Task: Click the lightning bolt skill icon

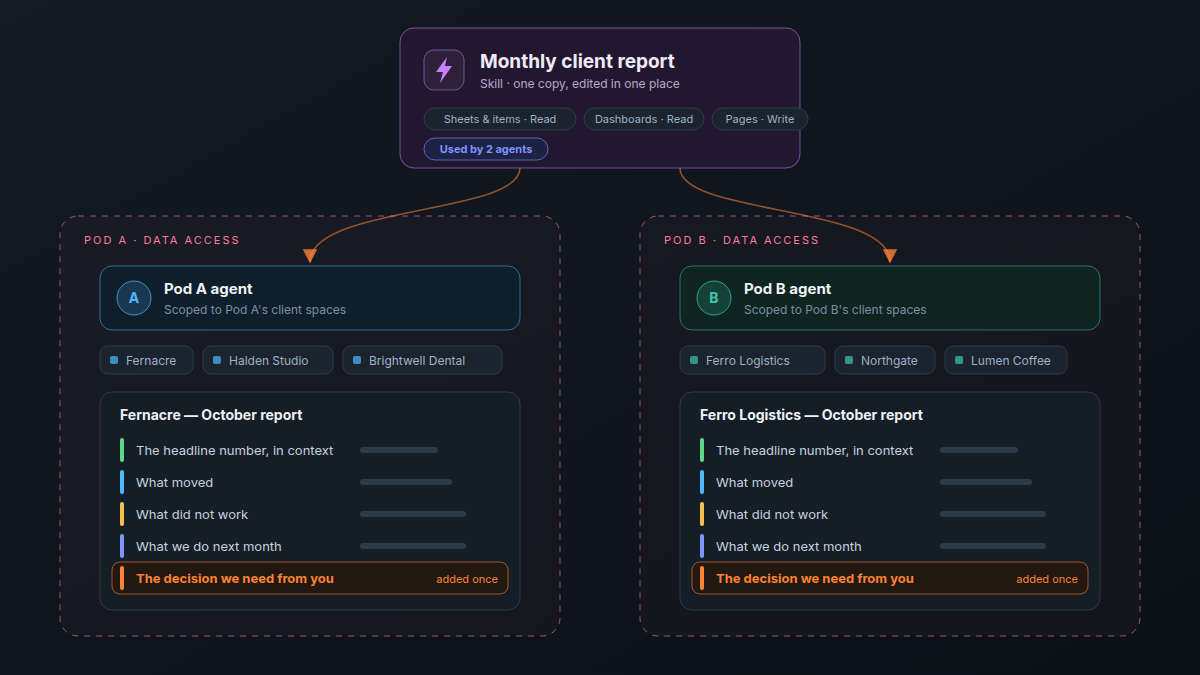Action: tap(444, 70)
